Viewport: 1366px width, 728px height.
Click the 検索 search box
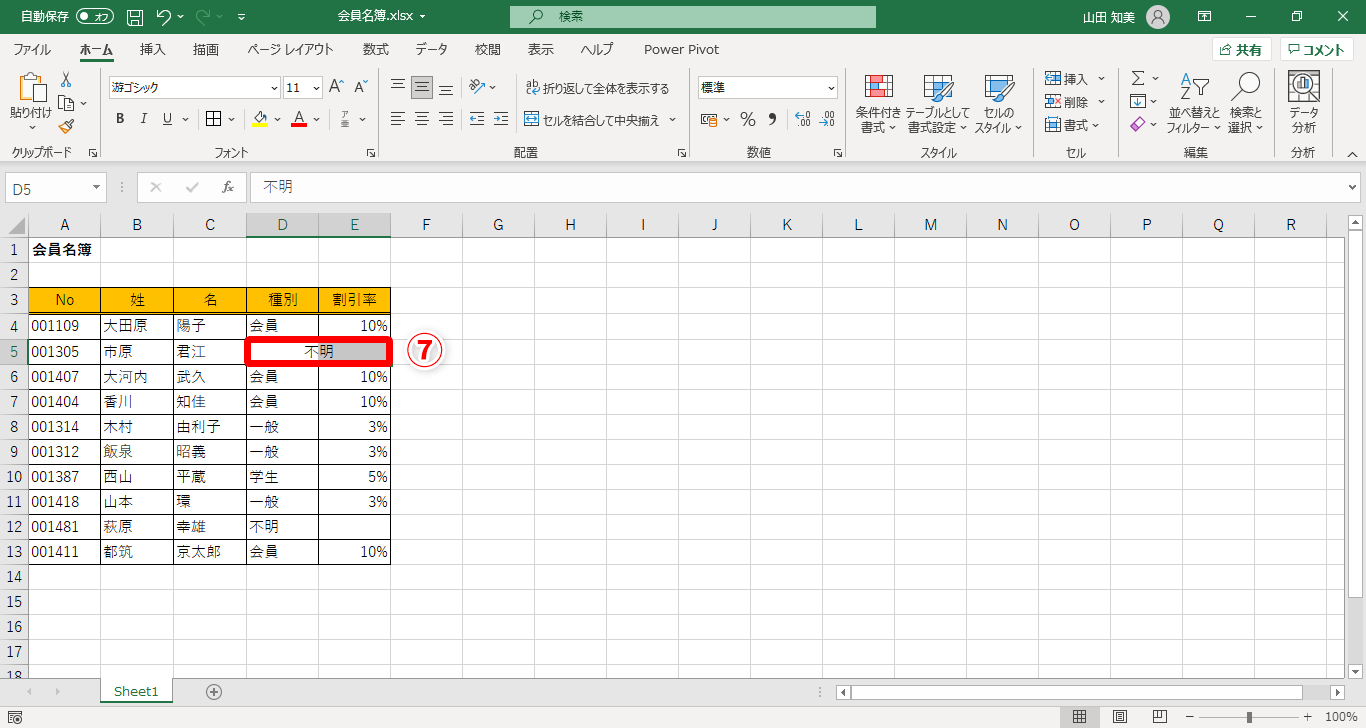point(692,17)
